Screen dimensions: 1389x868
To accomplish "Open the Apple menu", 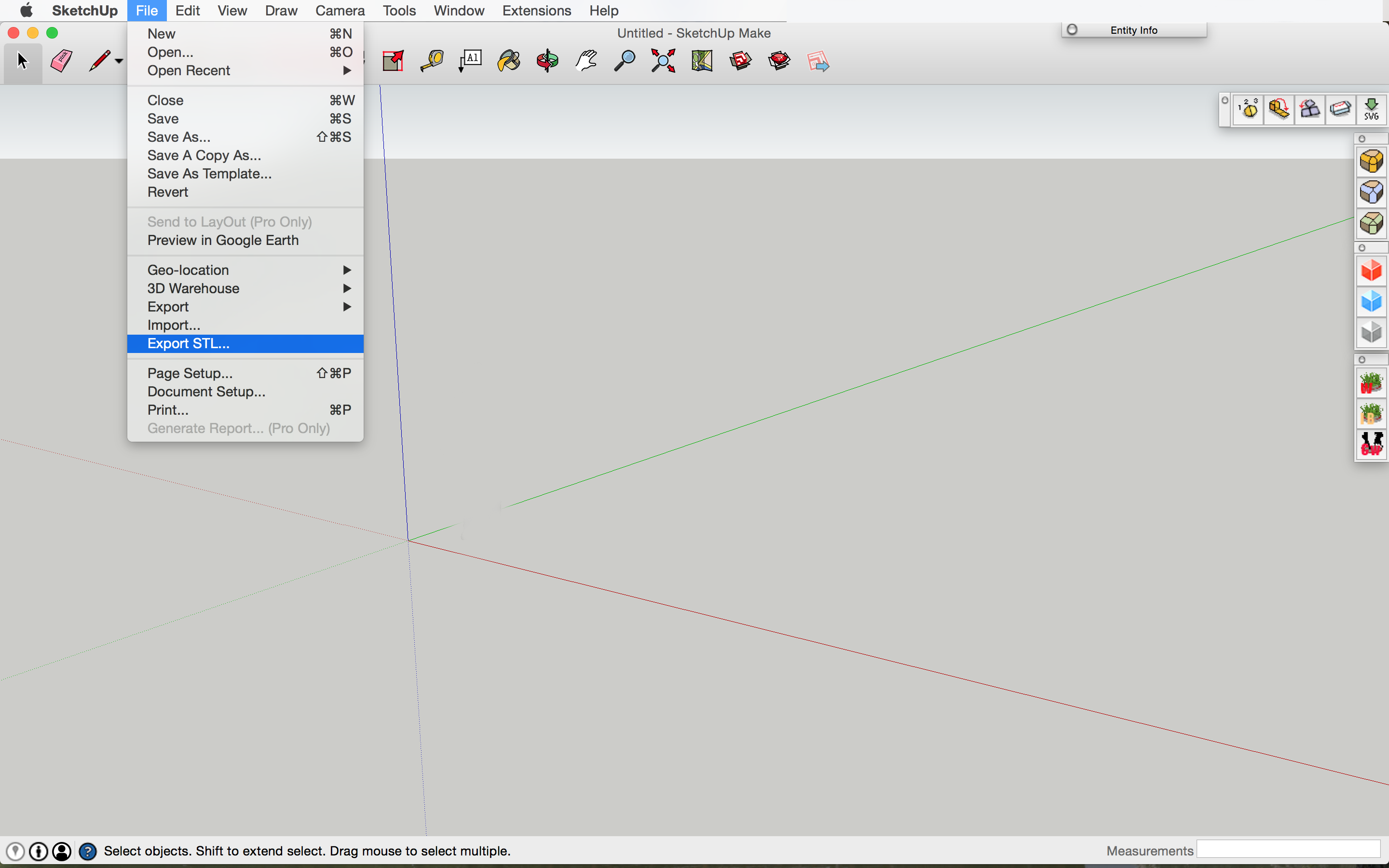I will click(26, 10).
